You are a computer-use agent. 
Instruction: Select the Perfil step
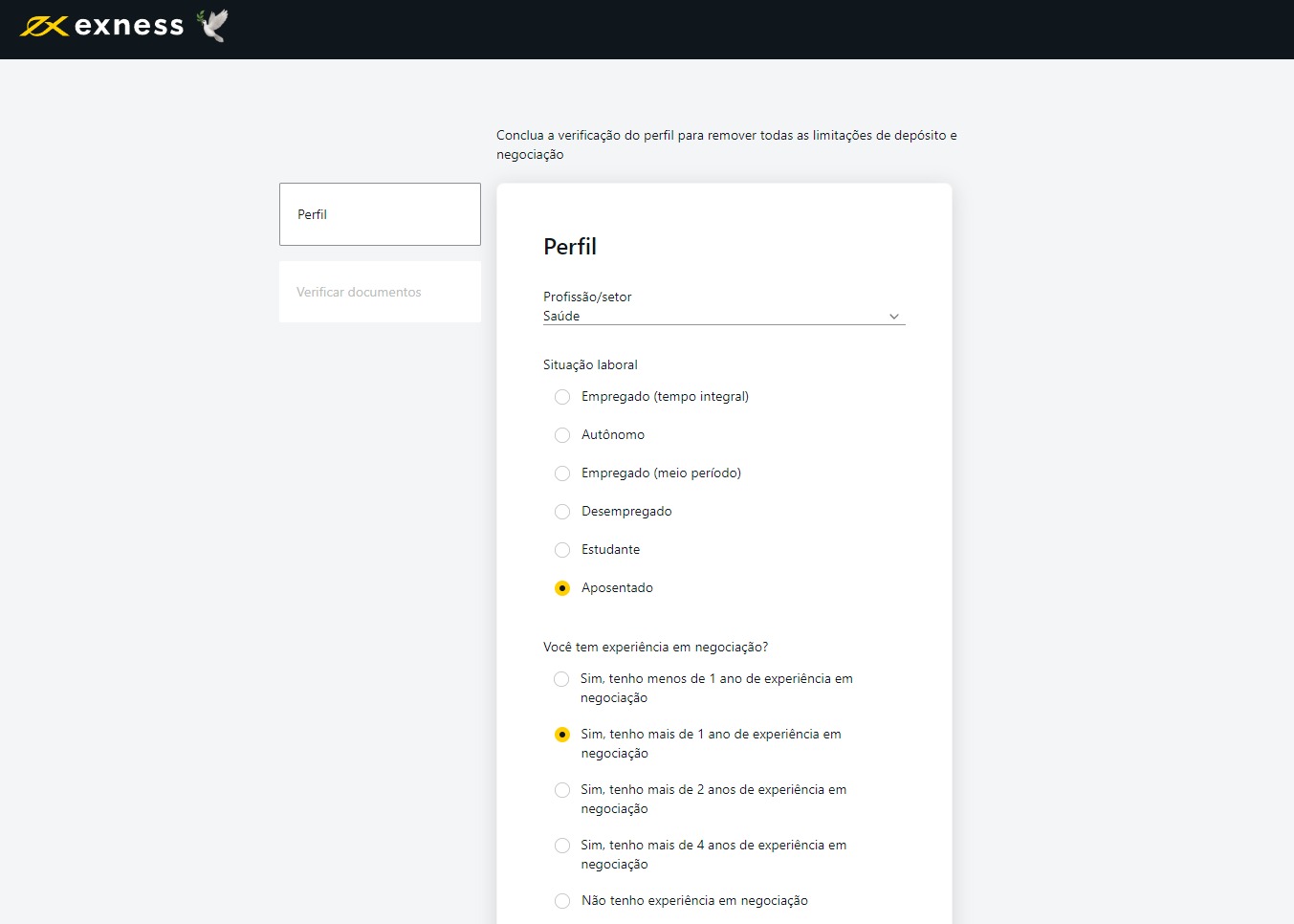380,213
